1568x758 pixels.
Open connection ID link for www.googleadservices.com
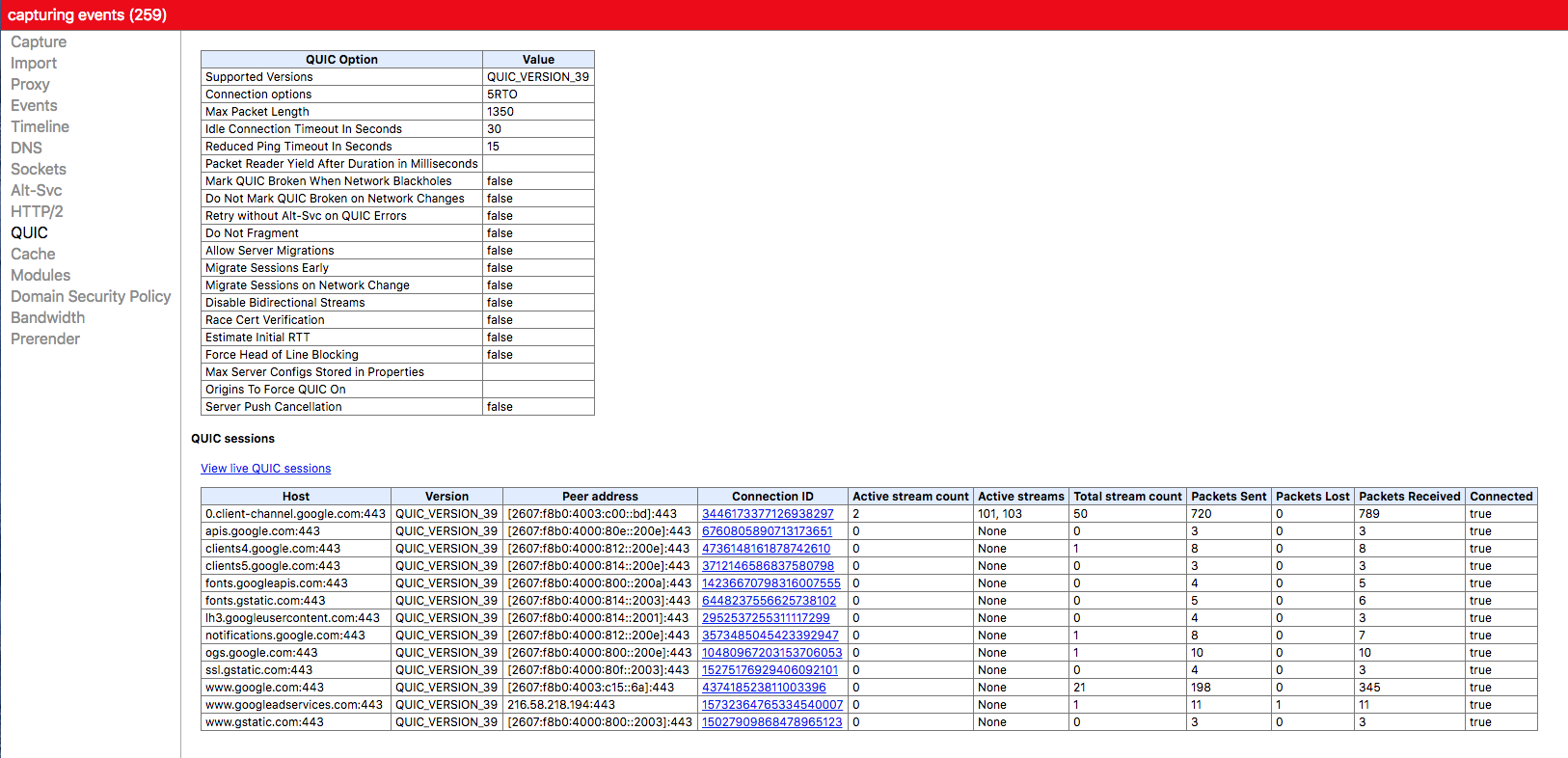pyautogui.click(x=771, y=705)
